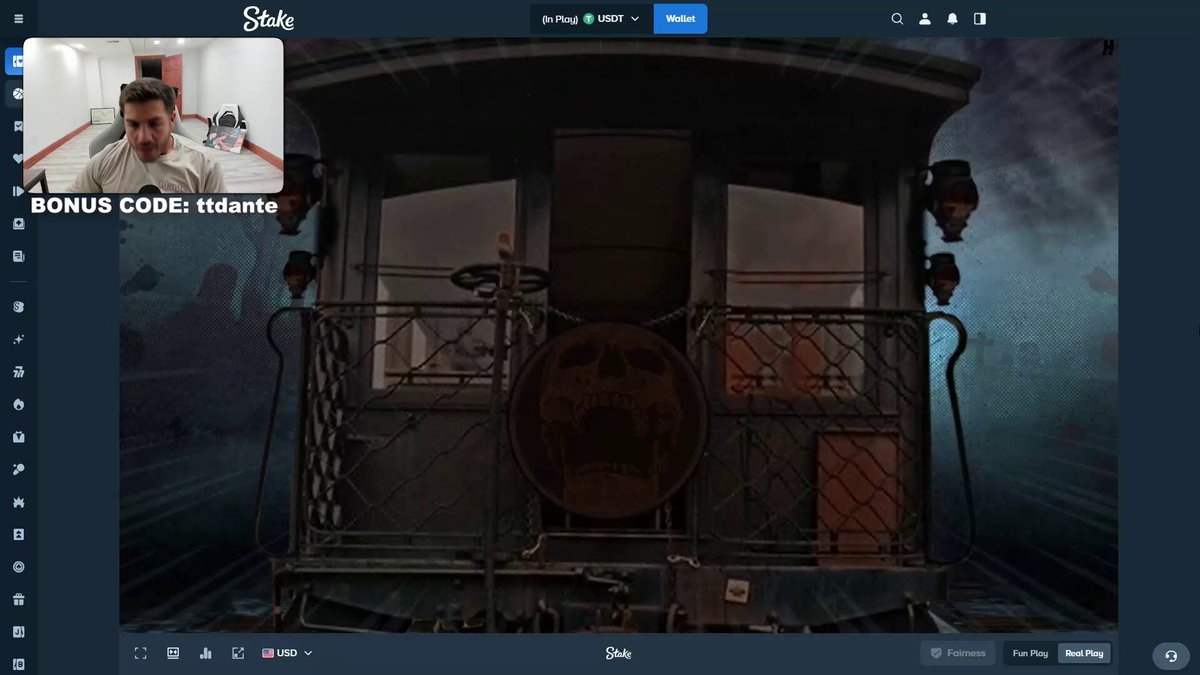Open the hamburger menu in top-left
Viewport: 1200px width, 675px height.
18,19
